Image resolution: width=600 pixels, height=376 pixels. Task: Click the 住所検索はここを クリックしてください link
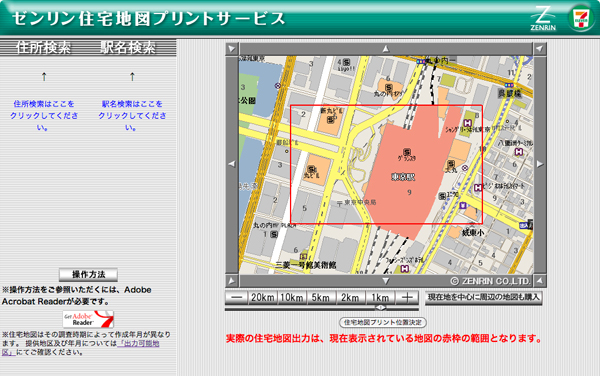pyautogui.click(x=44, y=116)
